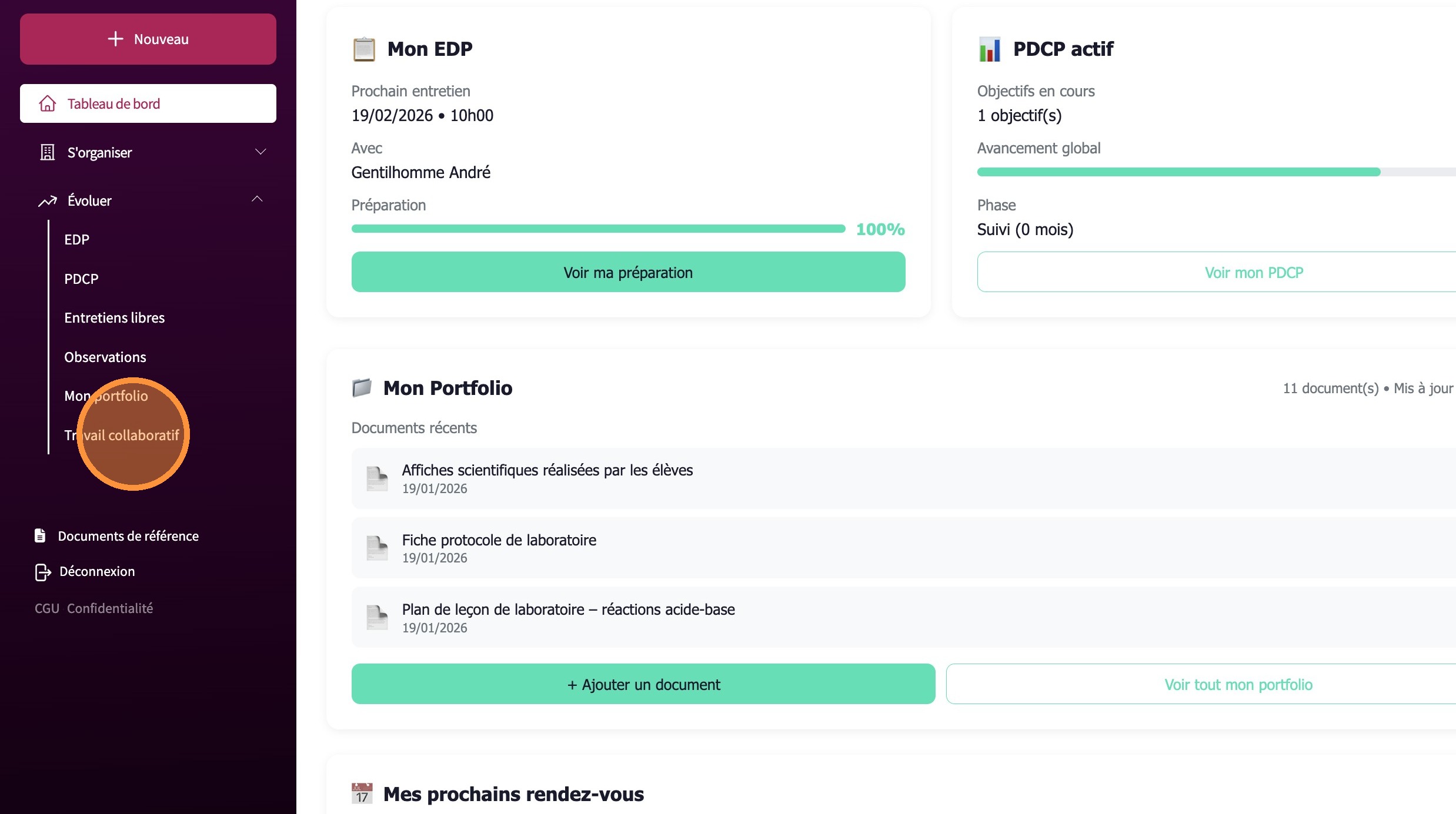Viewport: 1456px width, 814px height.
Task: Click the Documents de référence file icon
Action: pos(40,535)
